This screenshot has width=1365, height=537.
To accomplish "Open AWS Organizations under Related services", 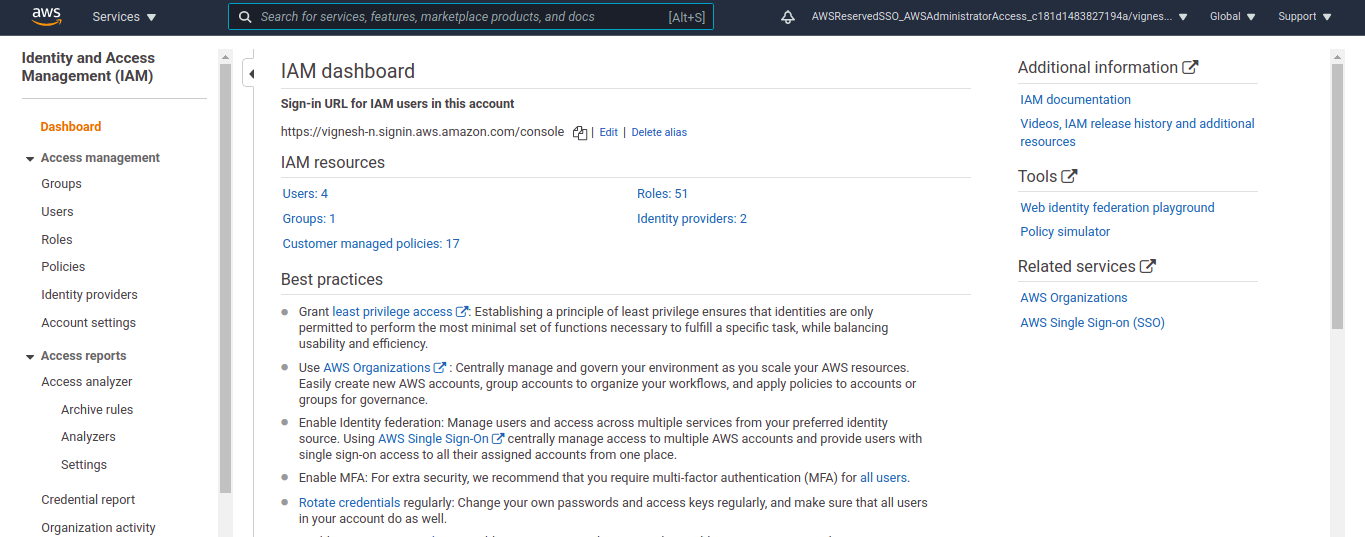I will pyautogui.click(x=1073, y=298).
